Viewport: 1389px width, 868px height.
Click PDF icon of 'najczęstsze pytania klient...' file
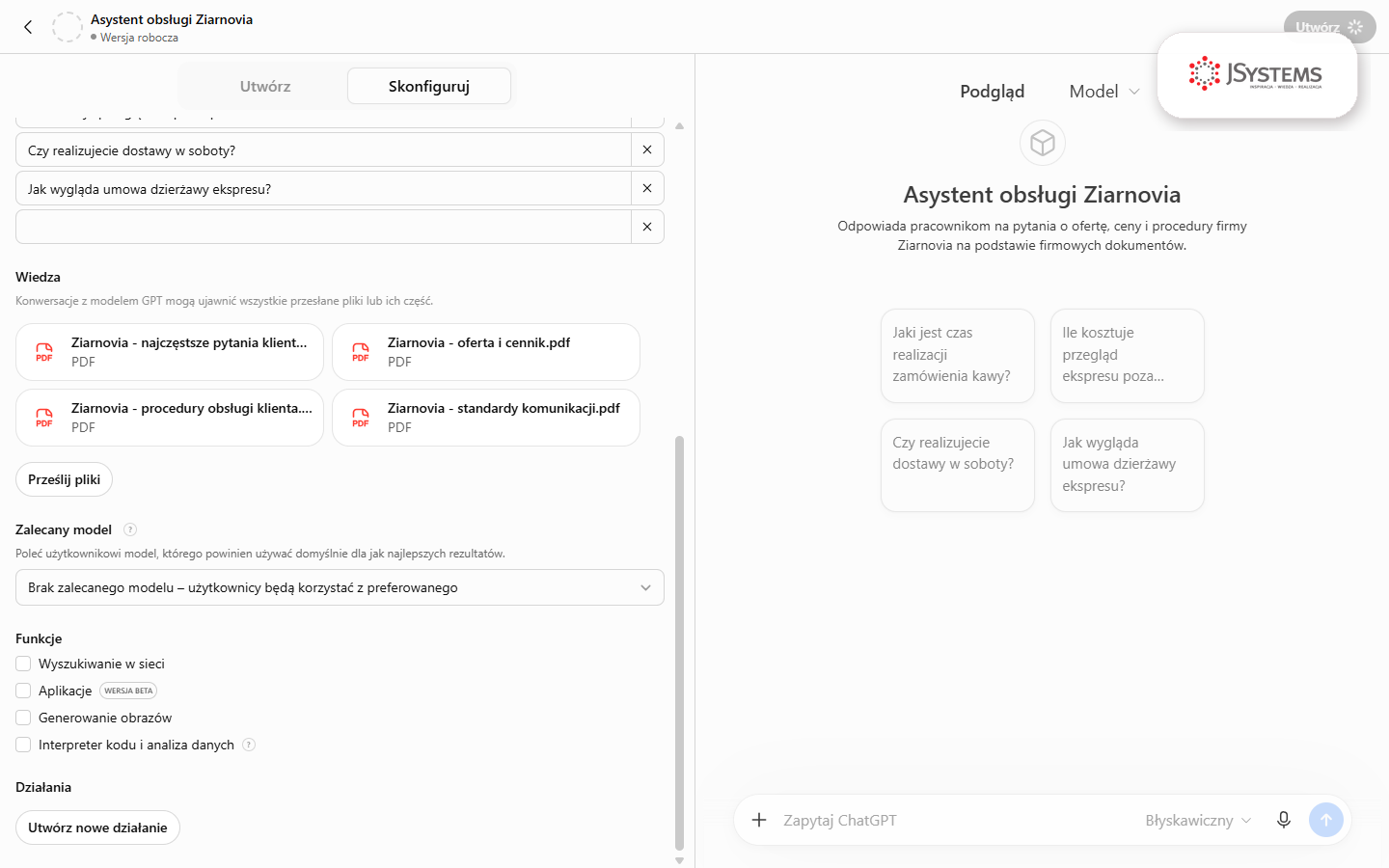[x=44, y=352]
